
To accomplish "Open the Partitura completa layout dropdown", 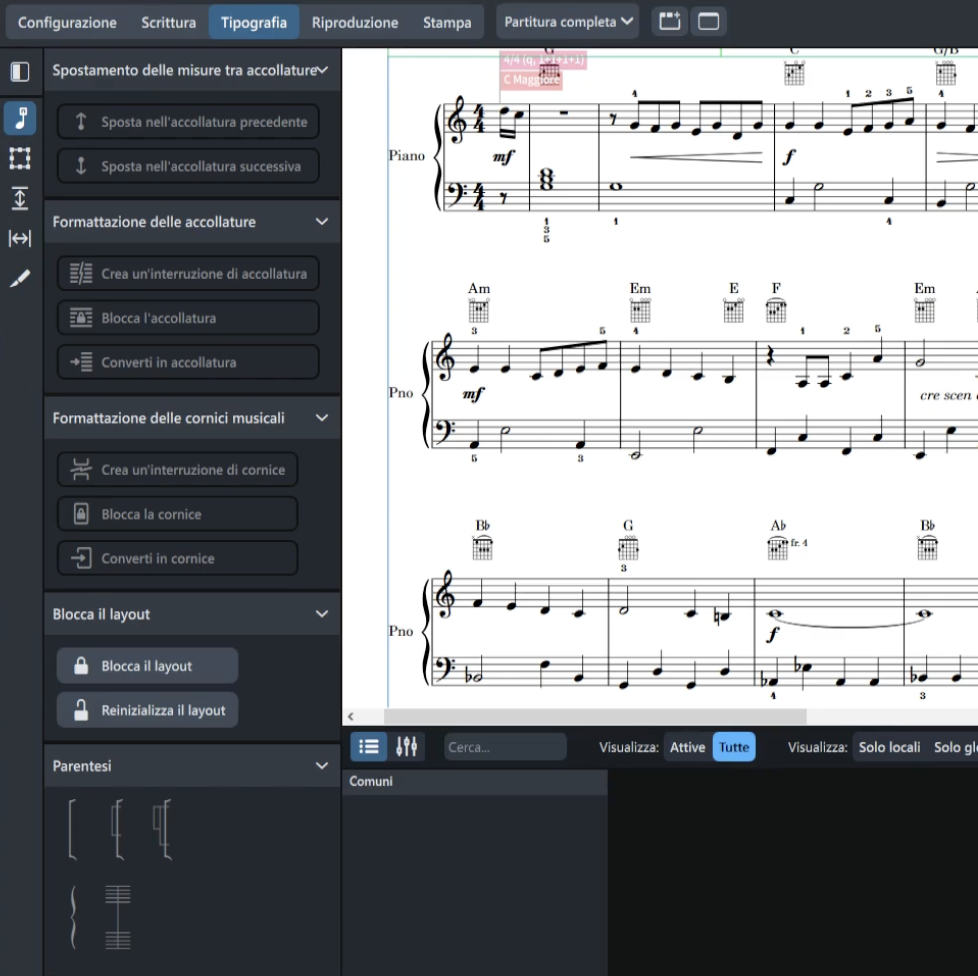I will click(x=567, y=22).
